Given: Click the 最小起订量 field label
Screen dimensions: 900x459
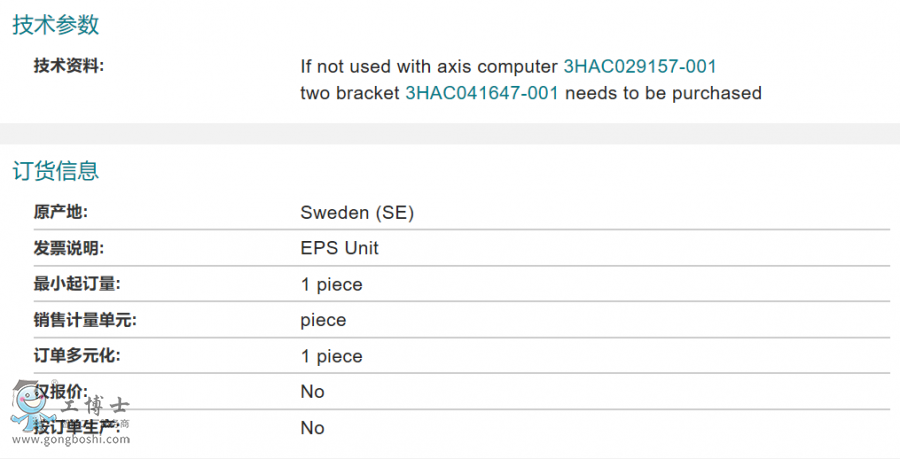Looking at the screenshot, I should 77,284.
